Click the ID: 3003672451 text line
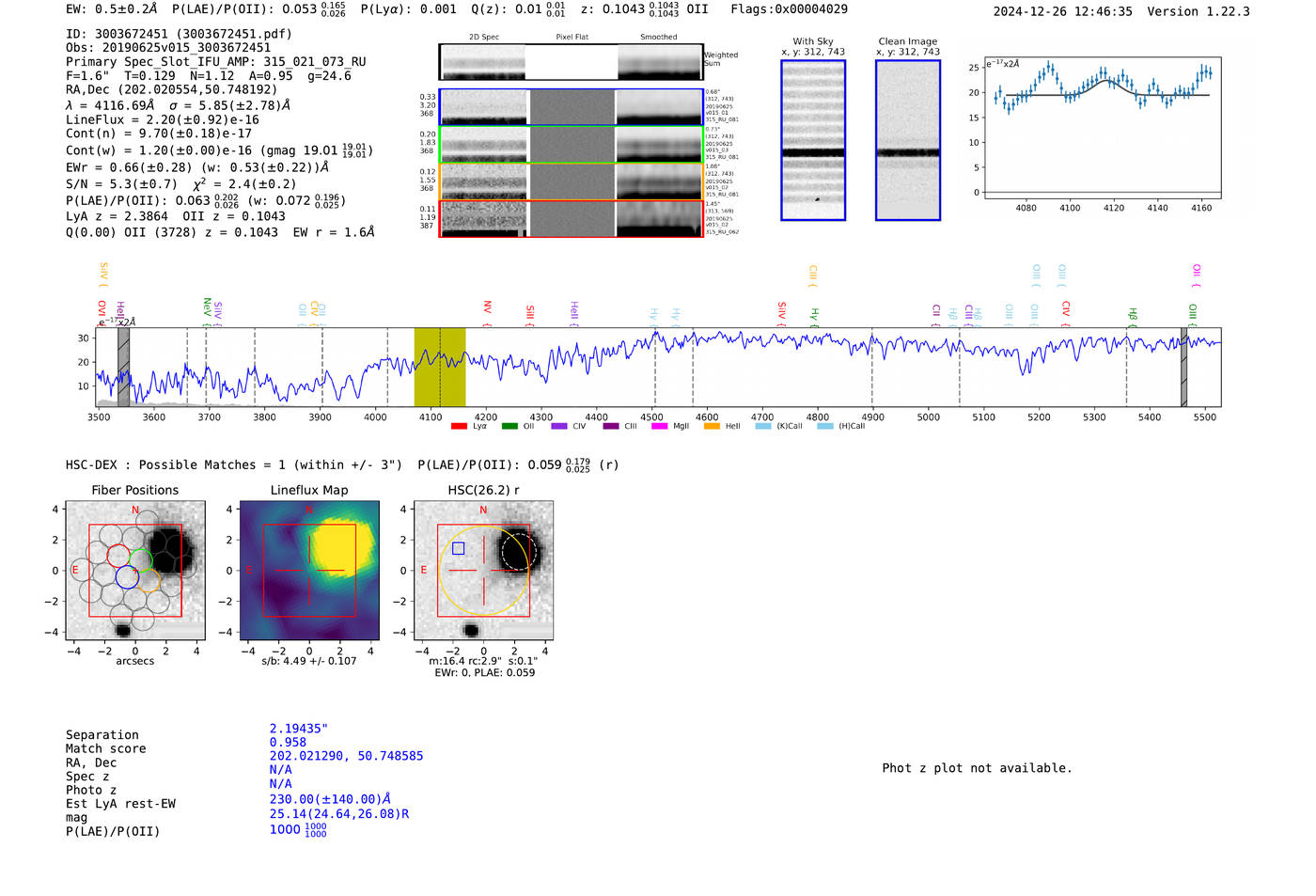1316x896 pixels. click(179, 34)
